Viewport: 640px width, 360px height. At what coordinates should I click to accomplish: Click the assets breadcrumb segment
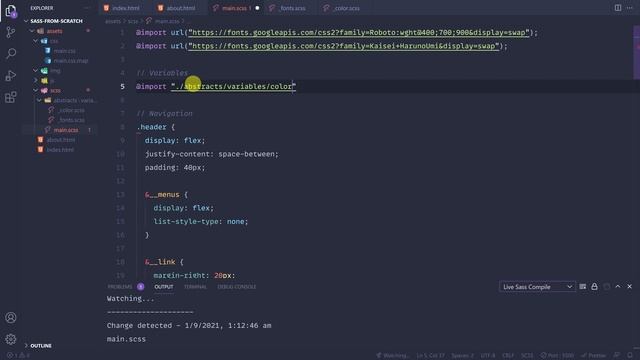pyautogui.click(x=113, y=21)
